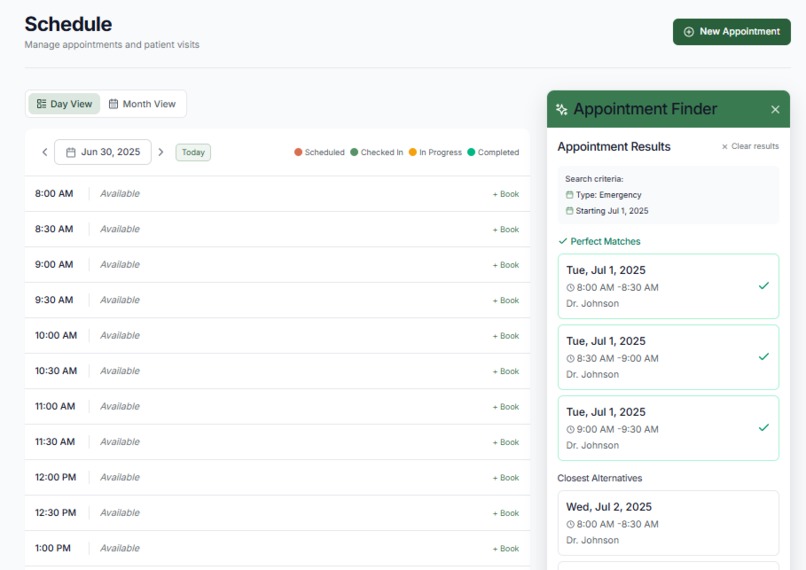The width and height of the screenshot is (806, 570).
Task: Click the 1:00 PM time label
Action: click(53, 548)
